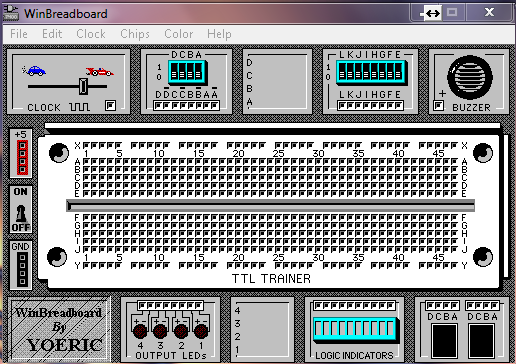Click output LED number 1
Image resolution: width=516 pixels, height=364 pixels.
click(x=201, y=331)
